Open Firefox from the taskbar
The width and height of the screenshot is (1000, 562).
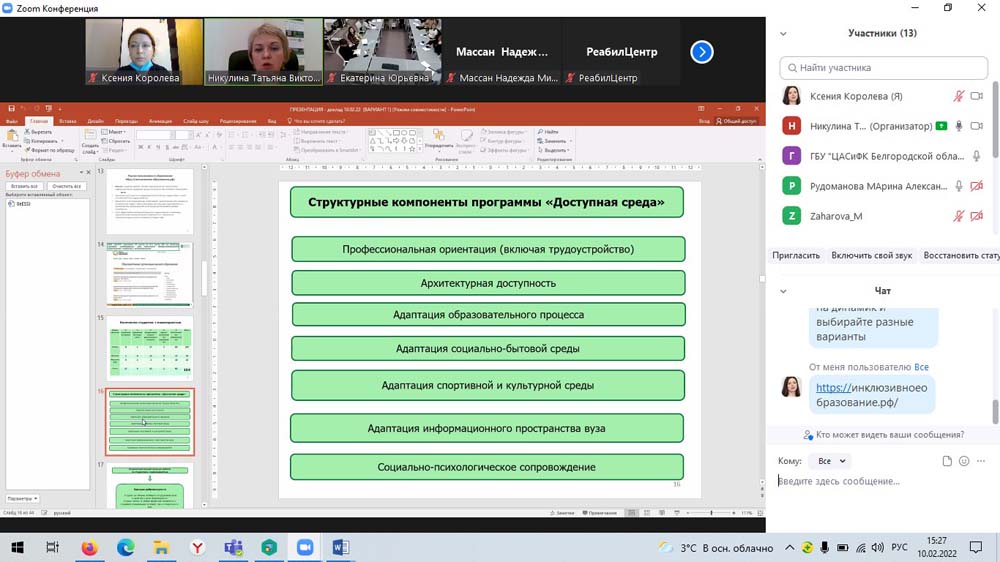point(89,548)
